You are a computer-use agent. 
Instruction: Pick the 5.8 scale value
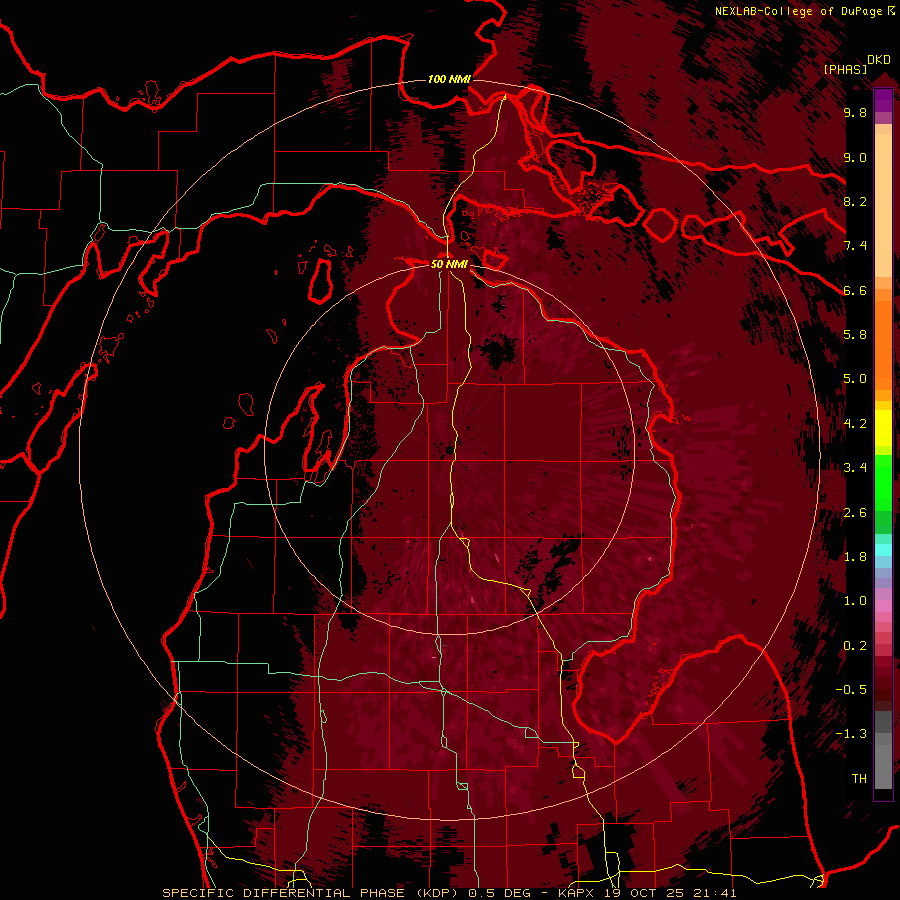[855, 335]
